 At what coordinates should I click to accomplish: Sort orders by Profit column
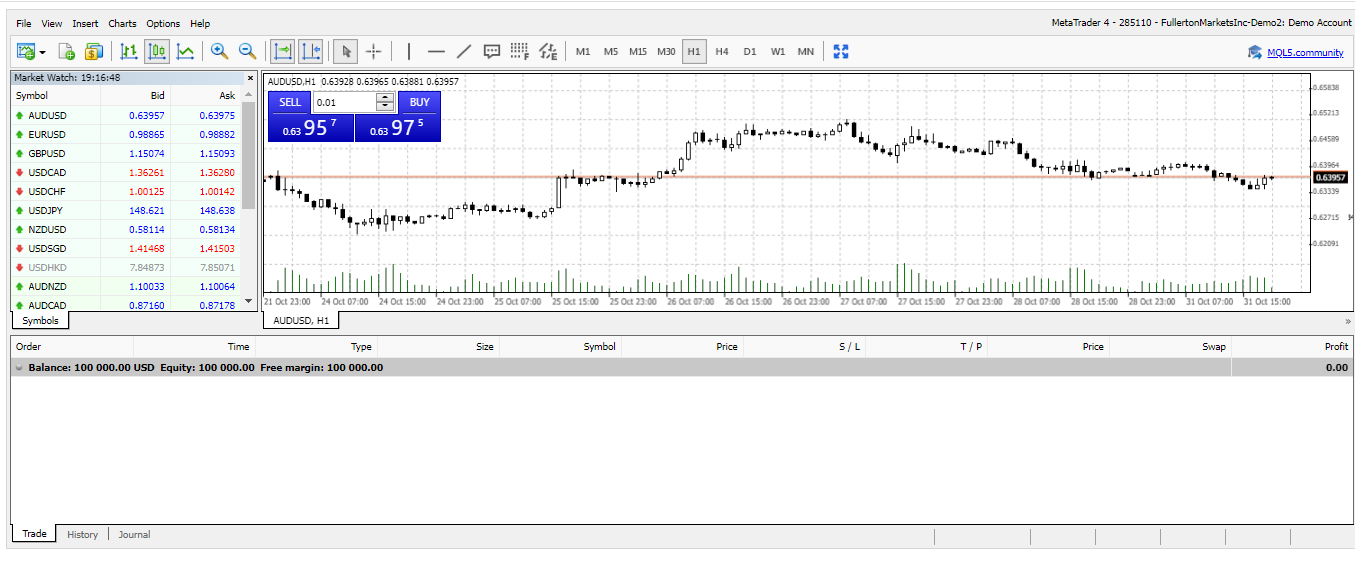pos(1336,347)
